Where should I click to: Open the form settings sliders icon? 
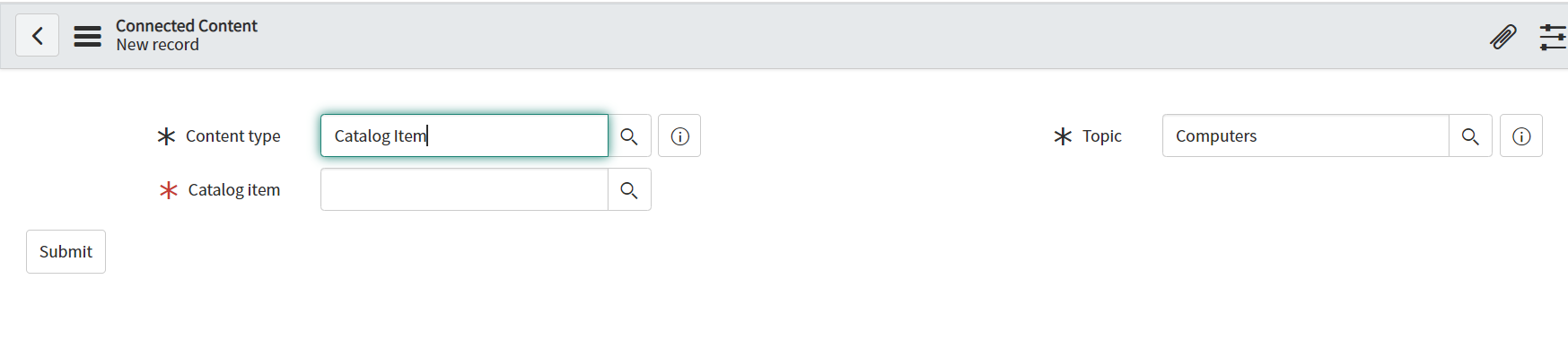[1553, 37]
